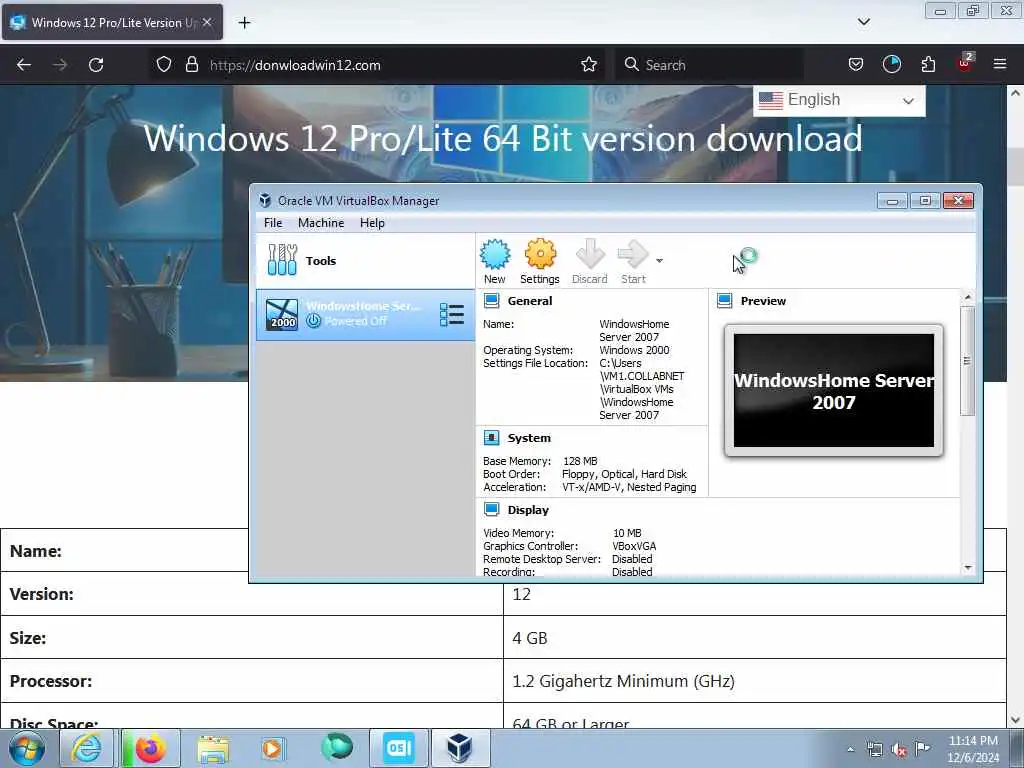
Task: Switch to VirtualBox on the taskbar
Action: 460,748
